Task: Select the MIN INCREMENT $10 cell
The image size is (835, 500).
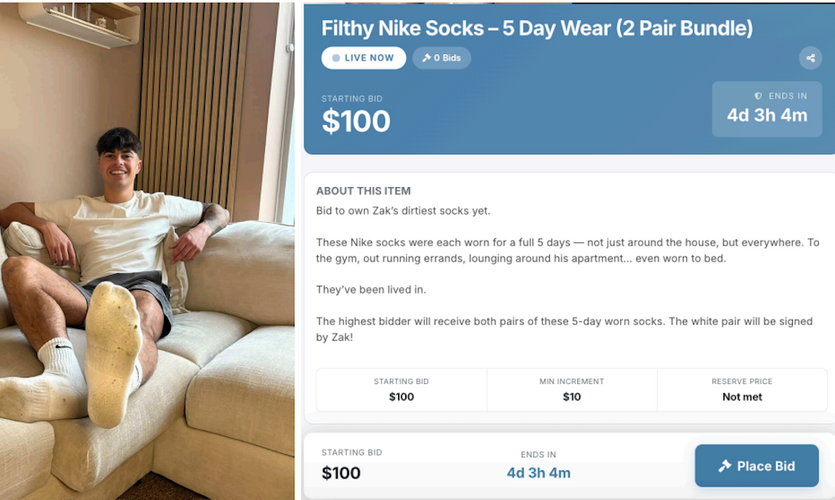Action: point(572,390)
